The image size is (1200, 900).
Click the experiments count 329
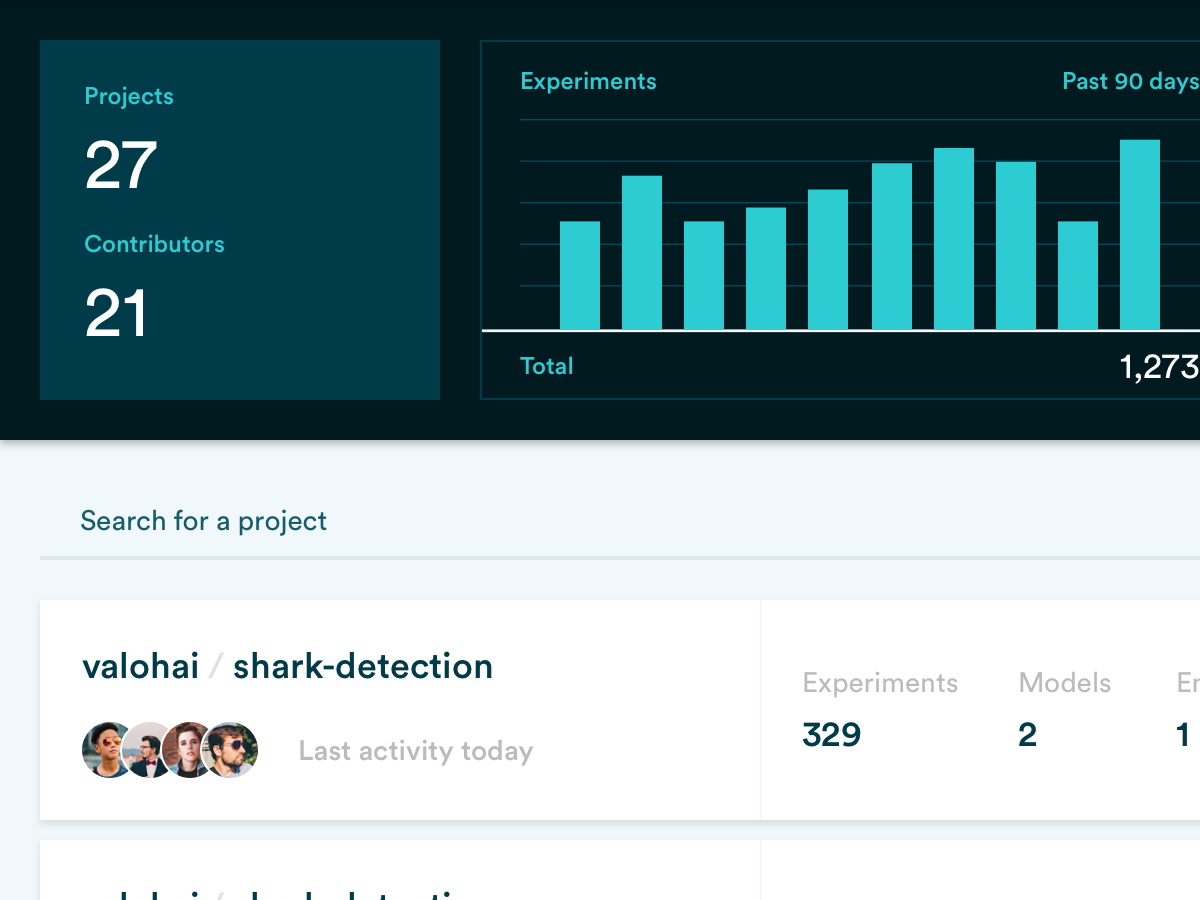(x=832, y=735)
